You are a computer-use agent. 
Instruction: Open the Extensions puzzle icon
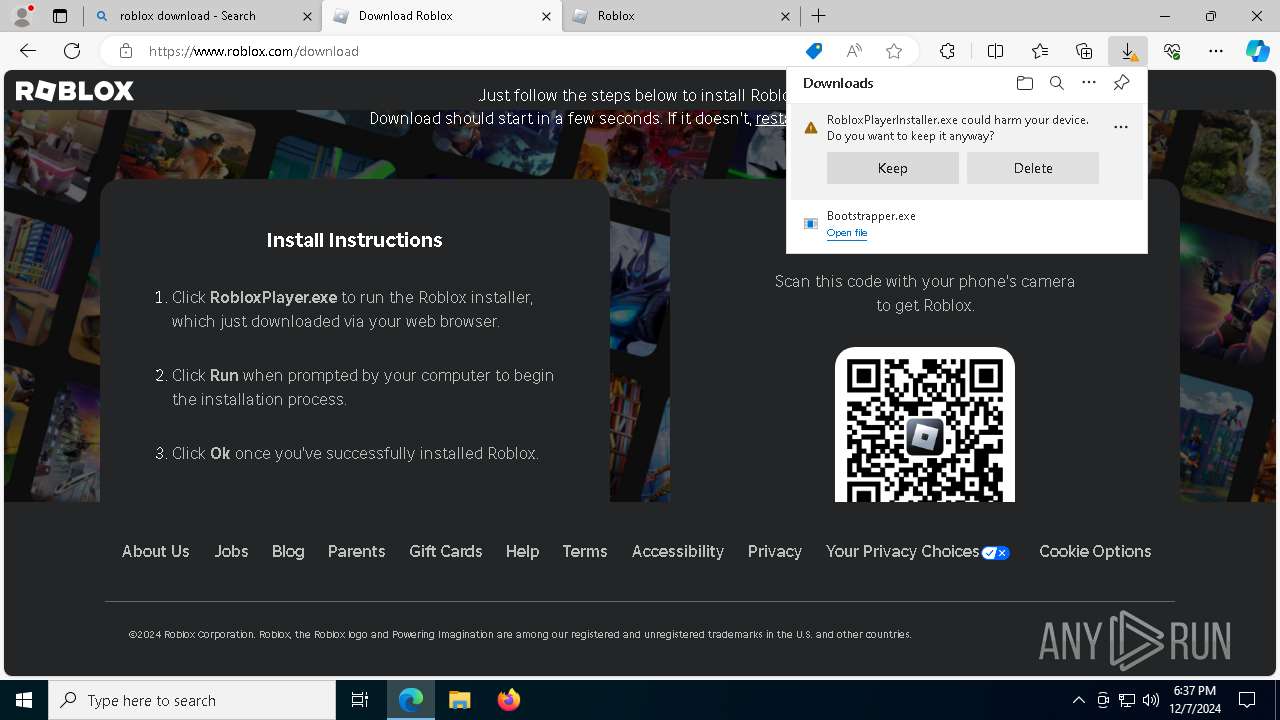(947, 51)
